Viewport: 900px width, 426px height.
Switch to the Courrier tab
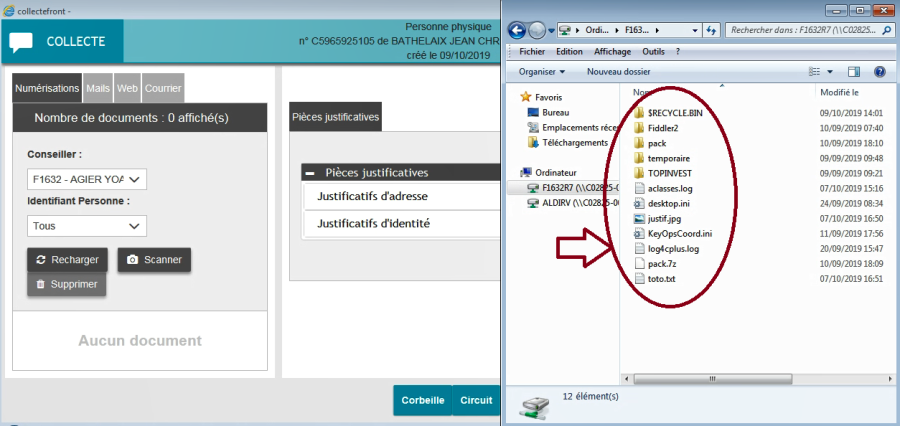coord(163,88)
